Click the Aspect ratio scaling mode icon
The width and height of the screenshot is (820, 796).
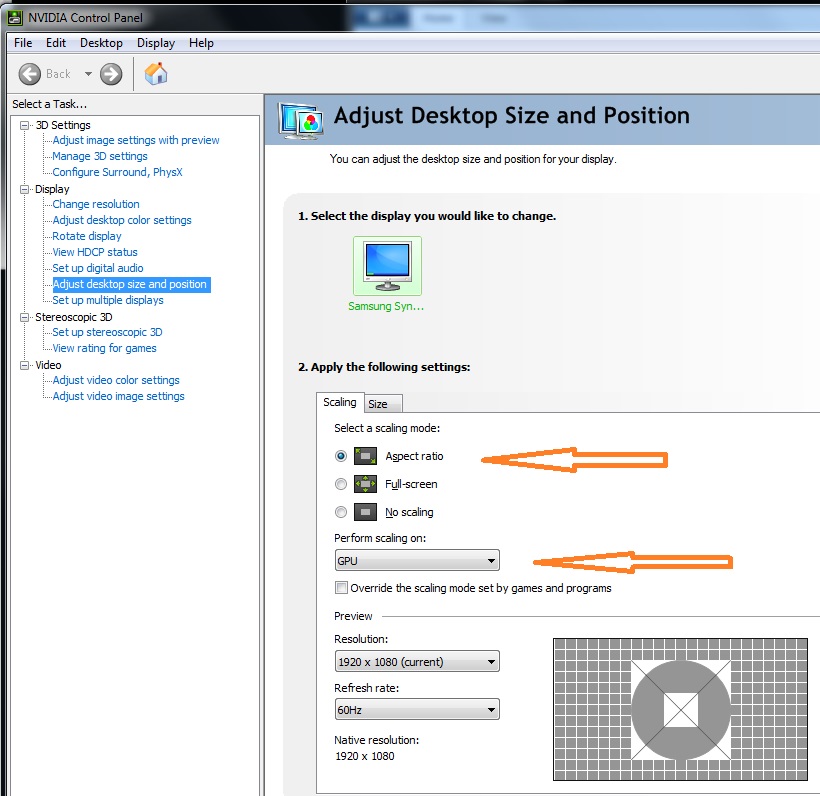coord(365,456)
